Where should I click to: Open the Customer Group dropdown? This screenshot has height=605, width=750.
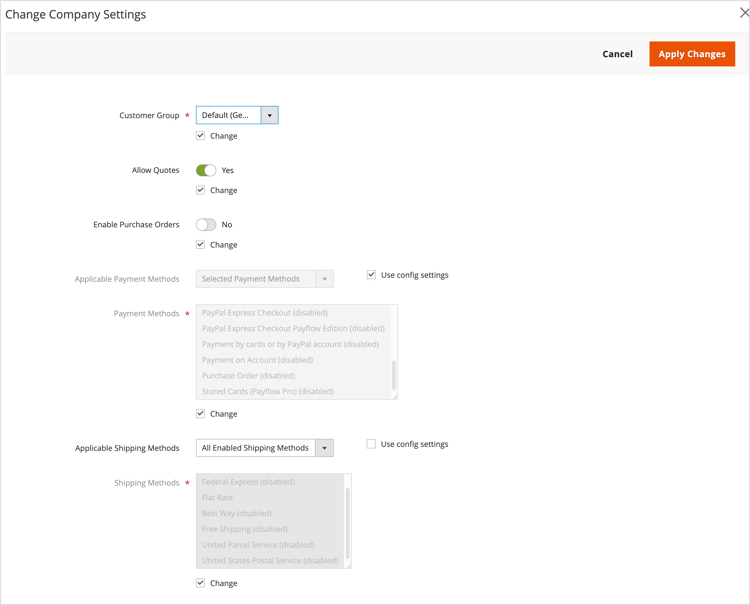pos(237,115)
